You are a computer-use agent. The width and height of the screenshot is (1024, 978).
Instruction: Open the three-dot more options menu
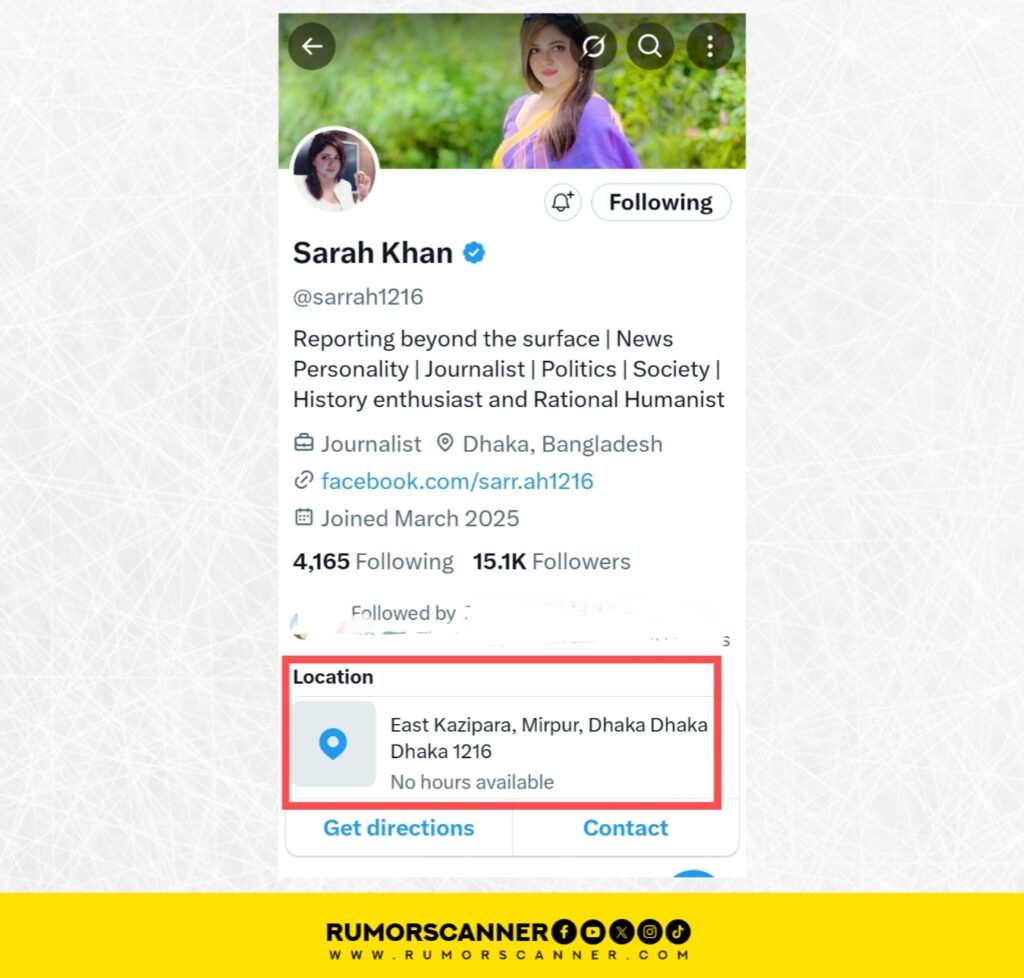[710, 46]
